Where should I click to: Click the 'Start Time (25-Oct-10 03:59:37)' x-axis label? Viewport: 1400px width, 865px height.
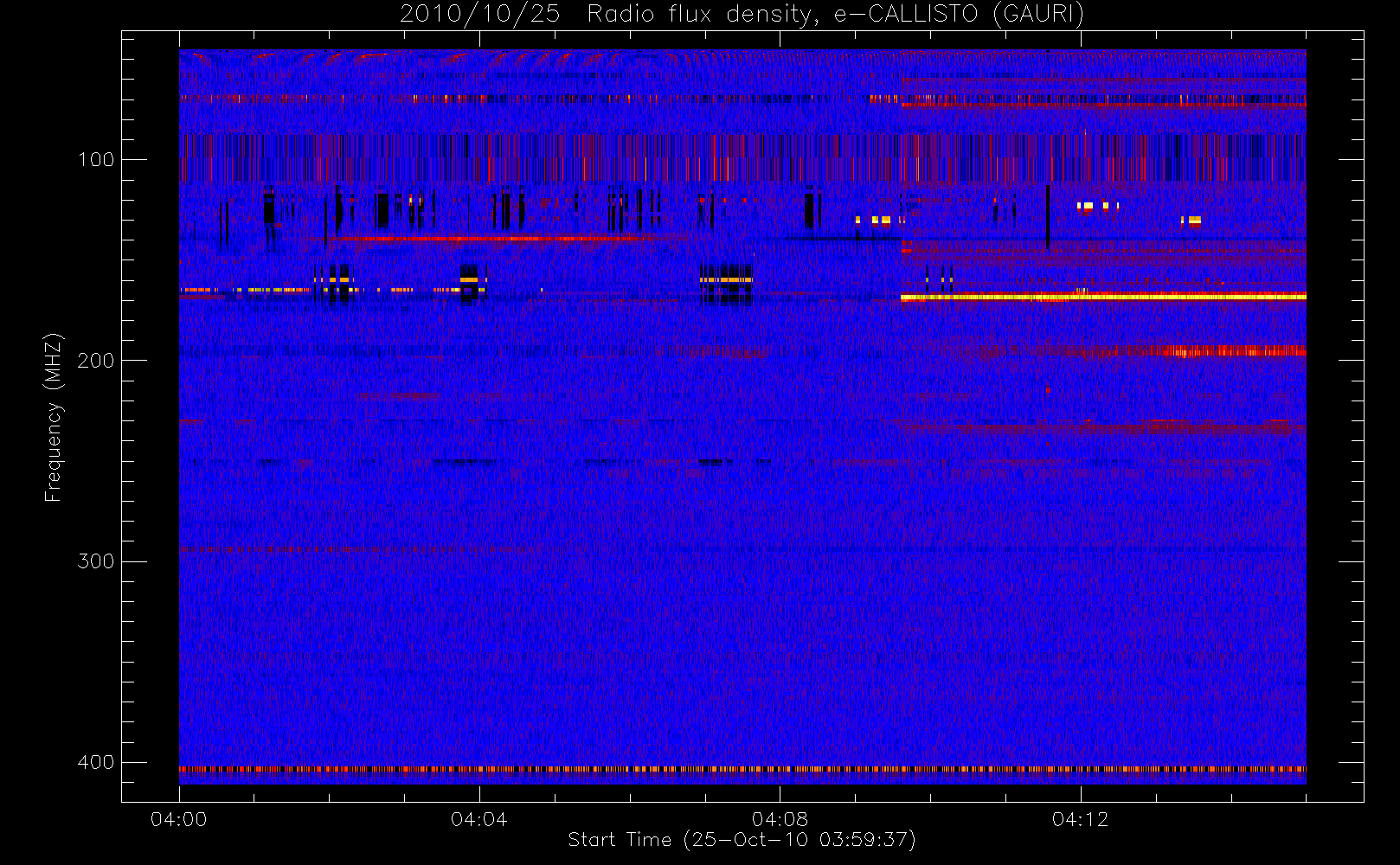click(x=742, y=840)
